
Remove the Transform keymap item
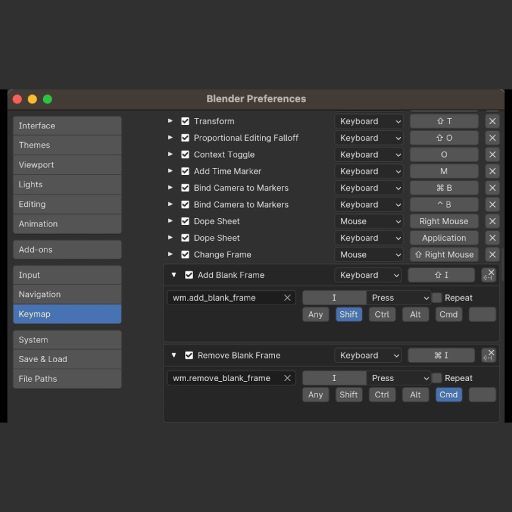pos(492,121)
